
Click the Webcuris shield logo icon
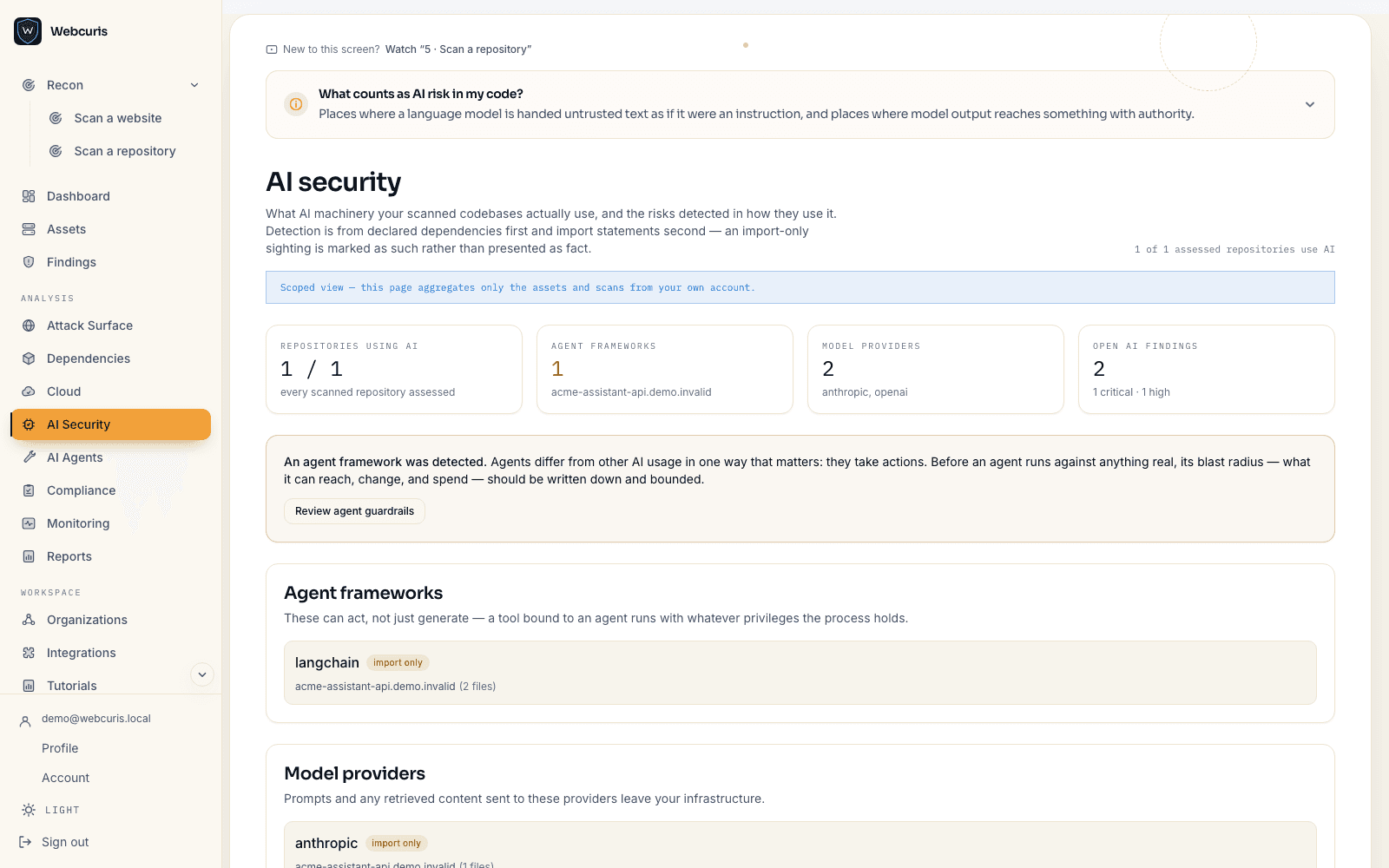click(28, 31)
